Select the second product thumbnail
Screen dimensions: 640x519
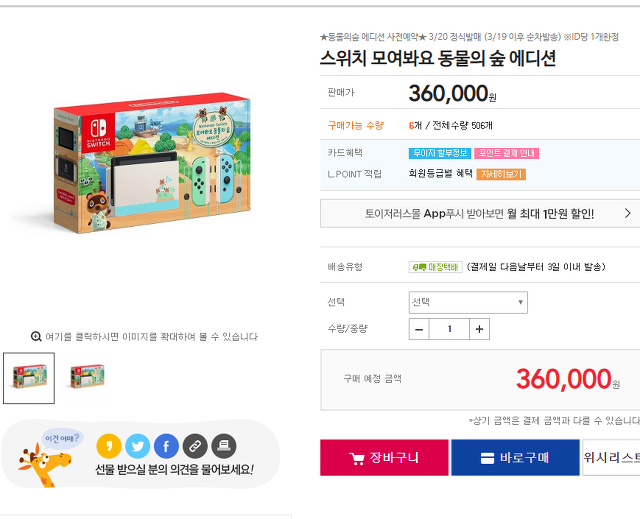click(87, 377)
